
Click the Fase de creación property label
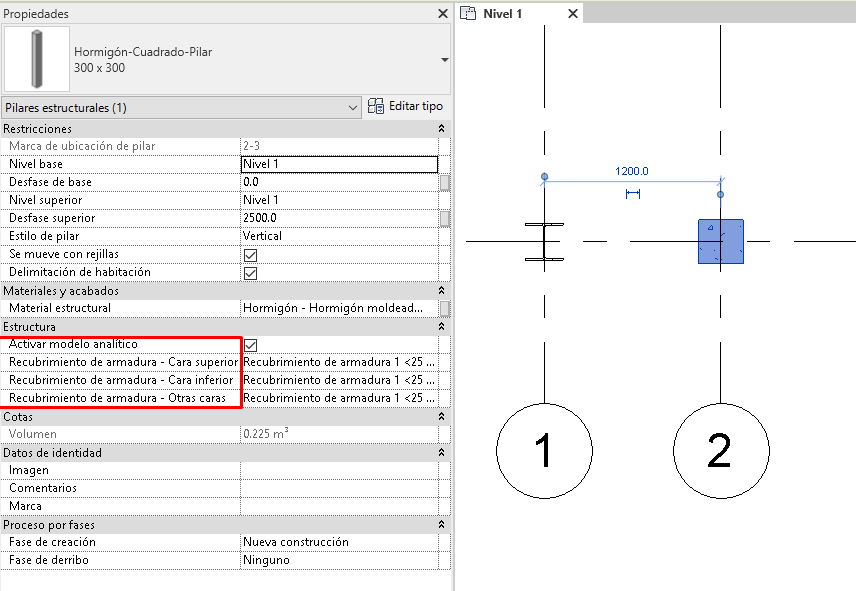click(x=52, y=542)
